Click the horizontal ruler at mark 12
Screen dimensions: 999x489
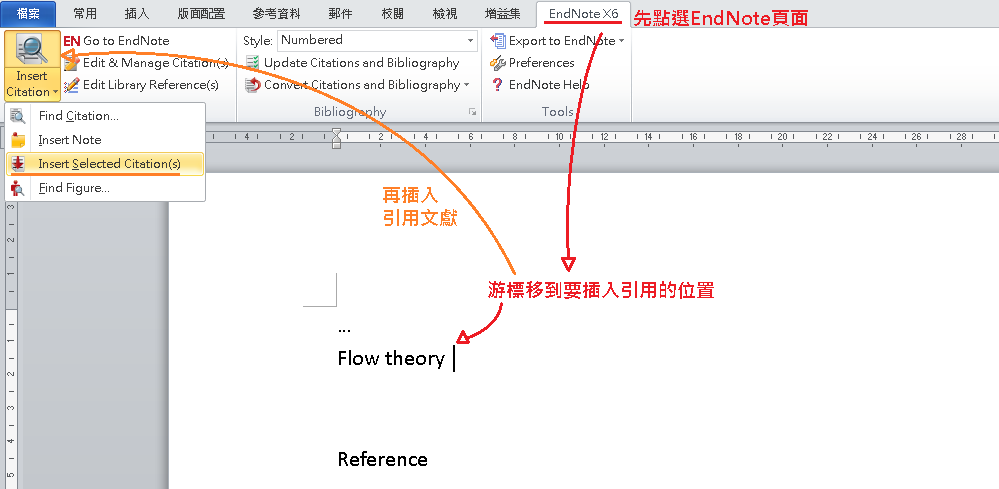click(603, 136)
